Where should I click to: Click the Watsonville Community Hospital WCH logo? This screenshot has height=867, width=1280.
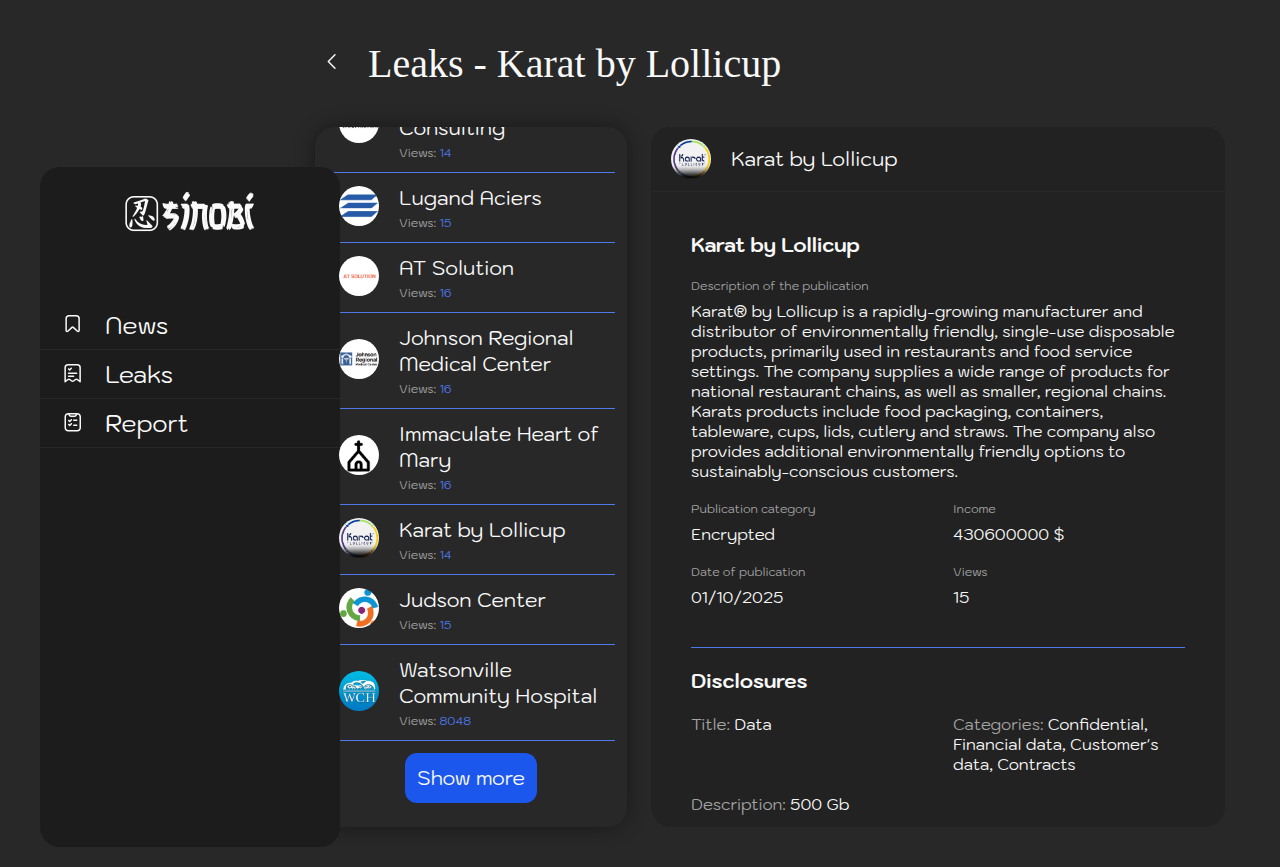pyautogui.click(x=359, y=691)
